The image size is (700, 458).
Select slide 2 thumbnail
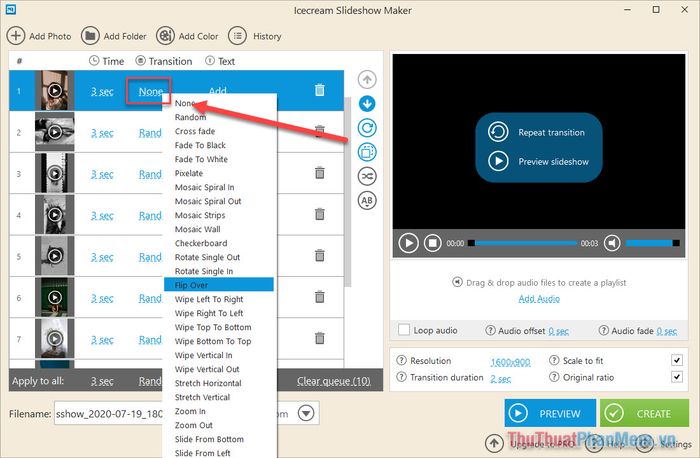tap(55, 132)
